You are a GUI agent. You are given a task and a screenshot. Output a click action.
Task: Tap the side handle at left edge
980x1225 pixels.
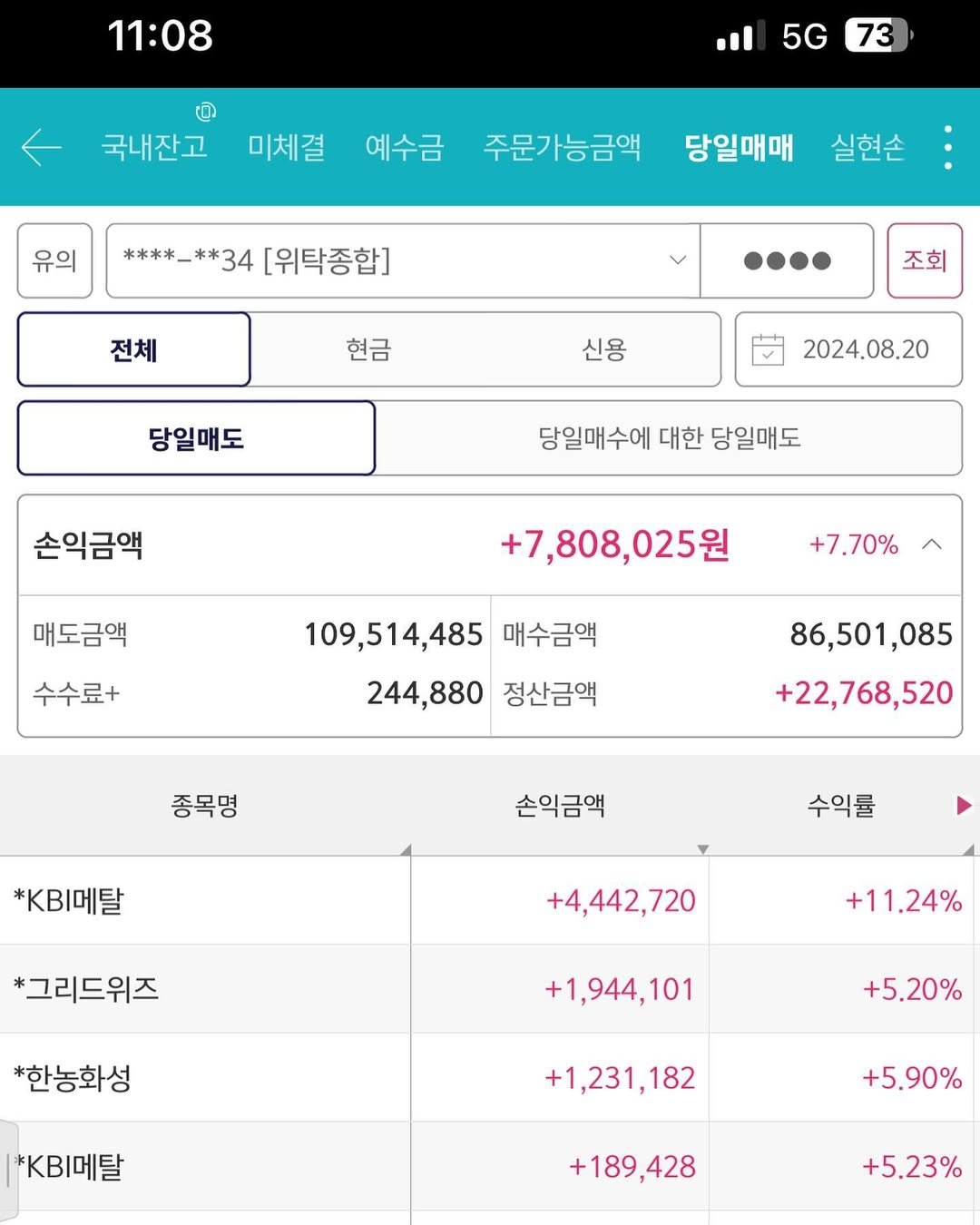point(9,1171)
